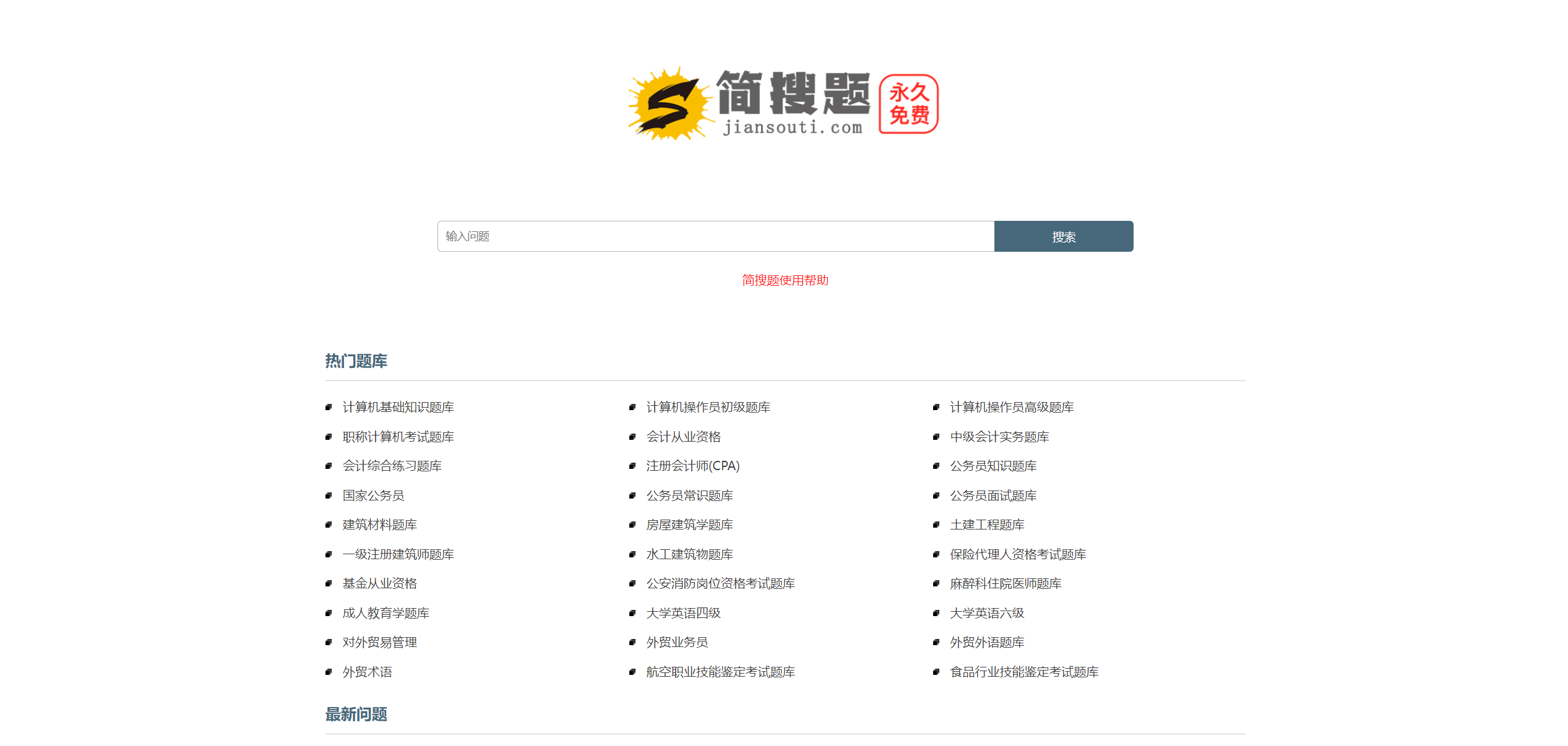
Task: Open the 大学英语六级 question bank
Action: point(986,613)
